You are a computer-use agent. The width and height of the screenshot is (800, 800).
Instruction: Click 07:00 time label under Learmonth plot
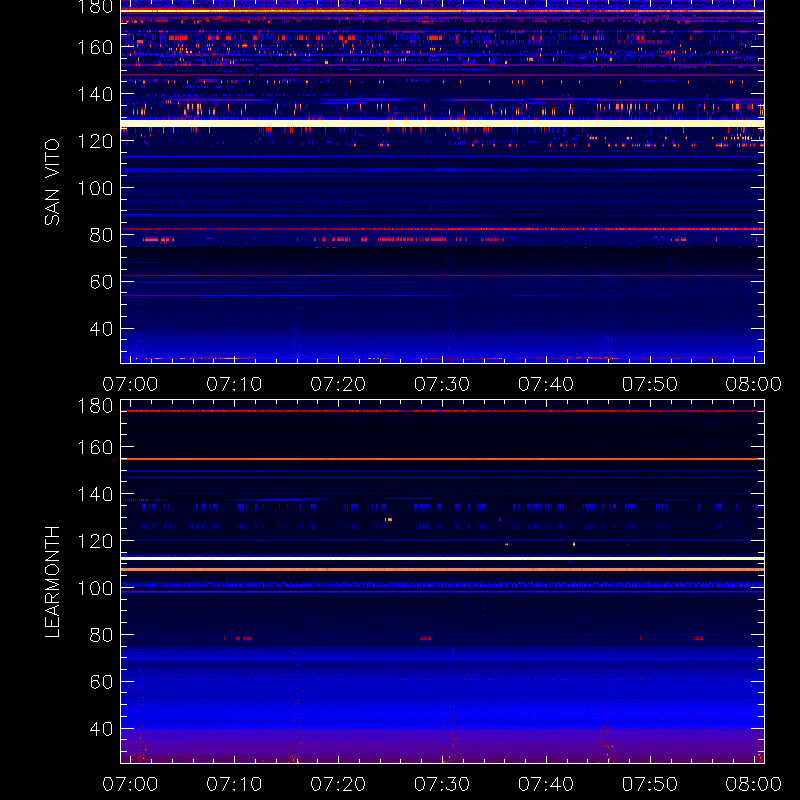pyautogui.click(x=130, y=784)
